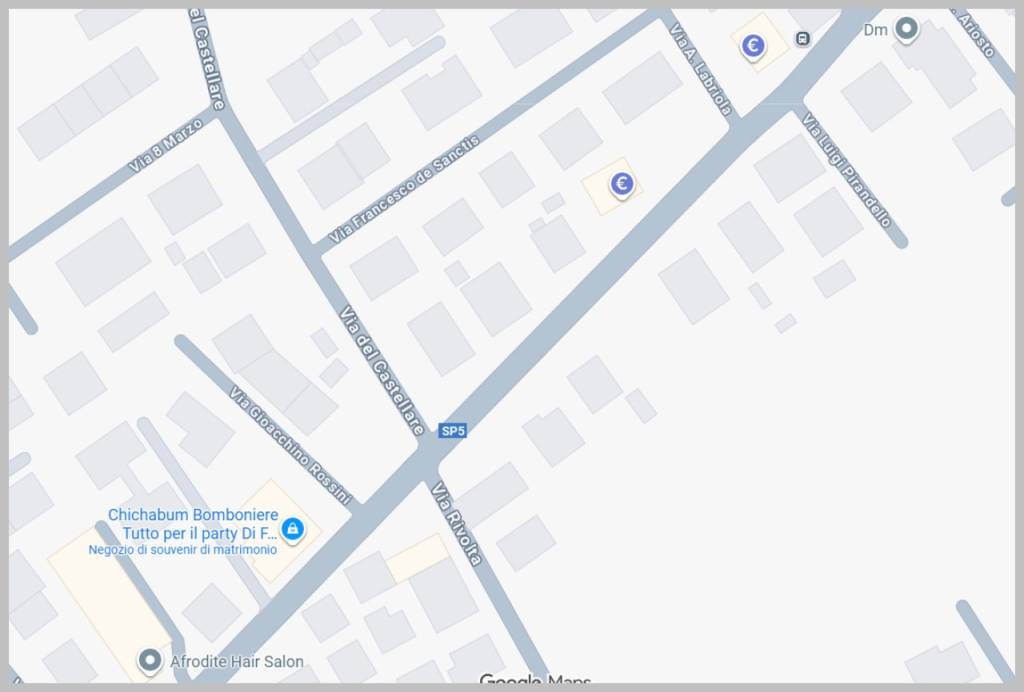The image size is (1024, 692).
Task: Click the SP5 road shield badge
Action: 453,431
